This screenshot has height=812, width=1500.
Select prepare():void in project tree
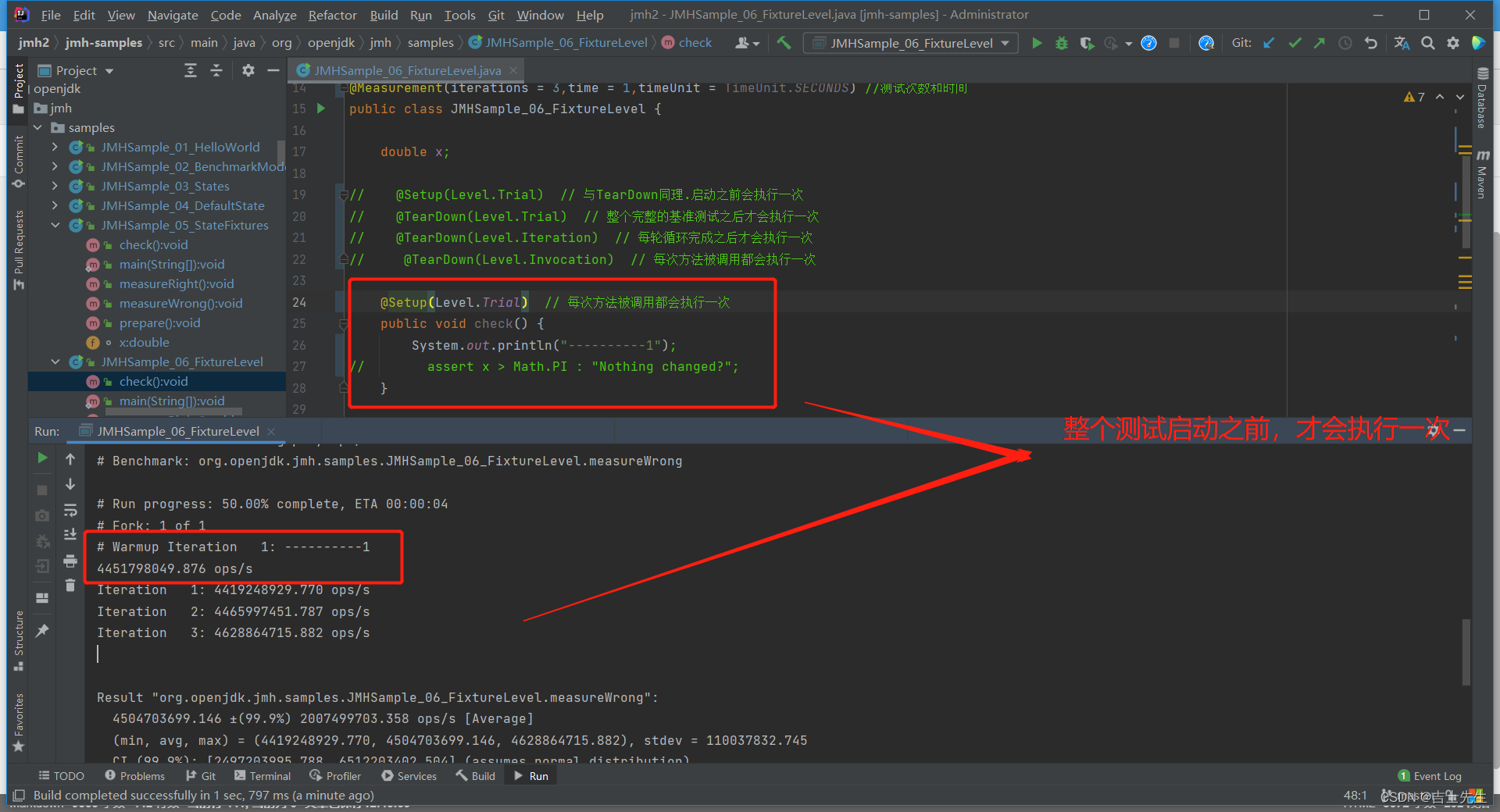pyautogui.click(x=159, y=322)
